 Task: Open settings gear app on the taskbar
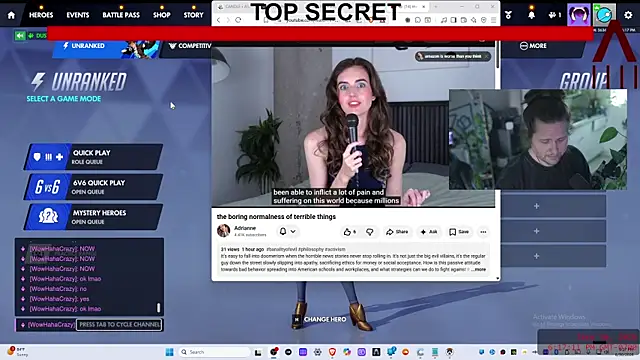318,352
